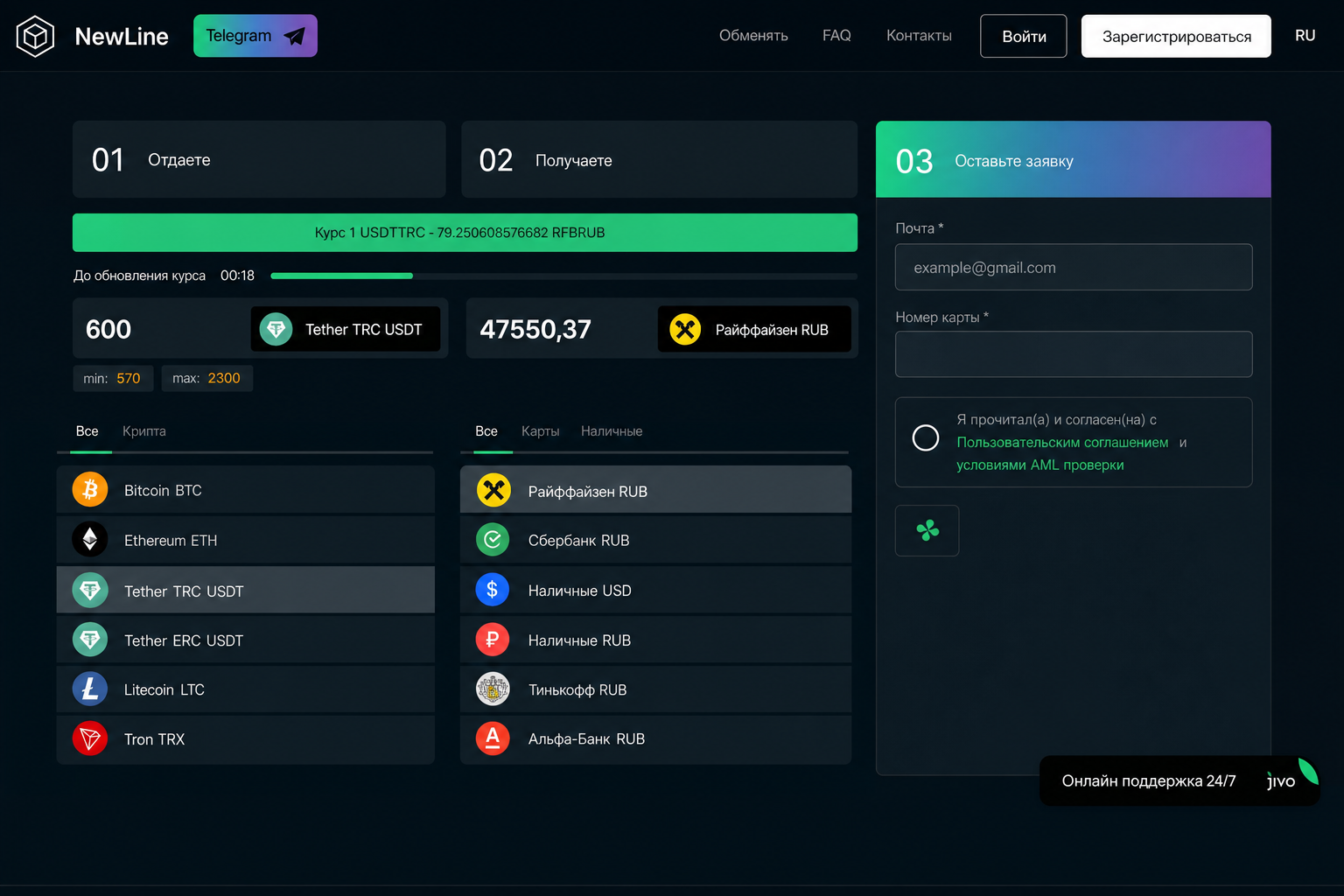Click the give amount field showing 600
Image resolution: width=1344 pixels, height=896 pixels.
(x=162, y=329)
